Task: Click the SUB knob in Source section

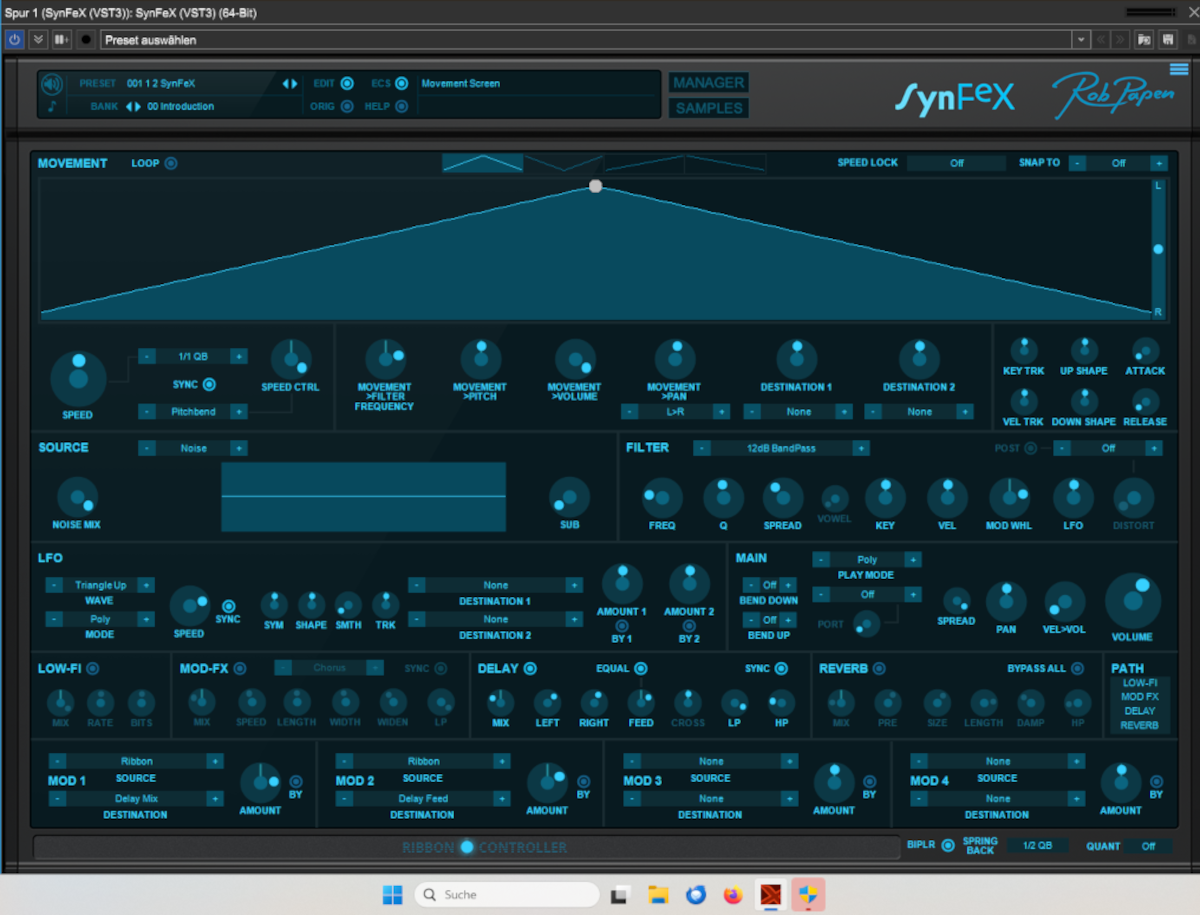Action: [569, 497]
